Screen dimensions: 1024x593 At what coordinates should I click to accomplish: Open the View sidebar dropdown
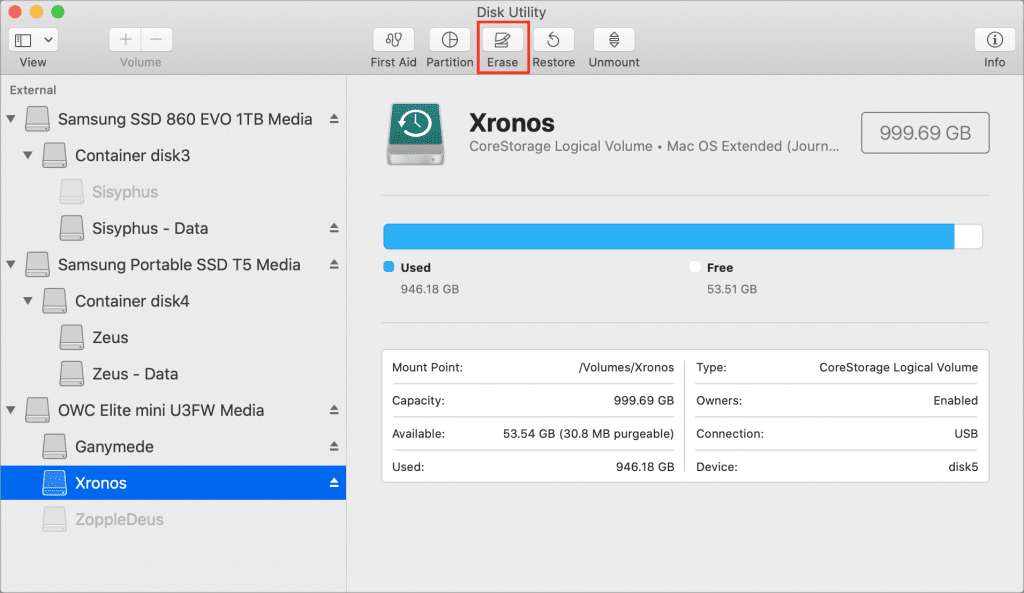click(x=34, y=40)
